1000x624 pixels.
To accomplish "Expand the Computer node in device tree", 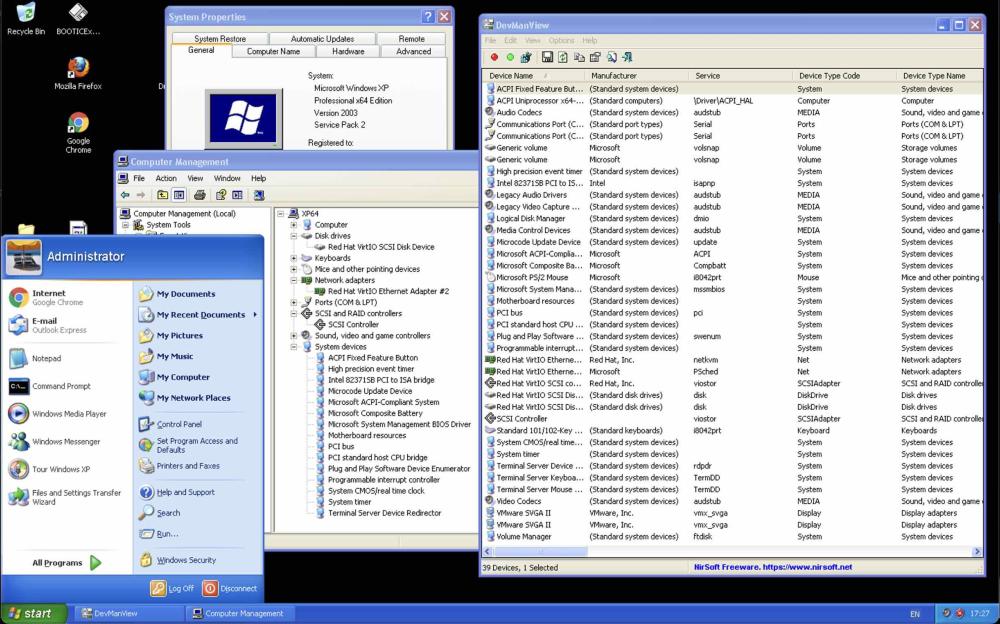I will (x=293, y=225).
